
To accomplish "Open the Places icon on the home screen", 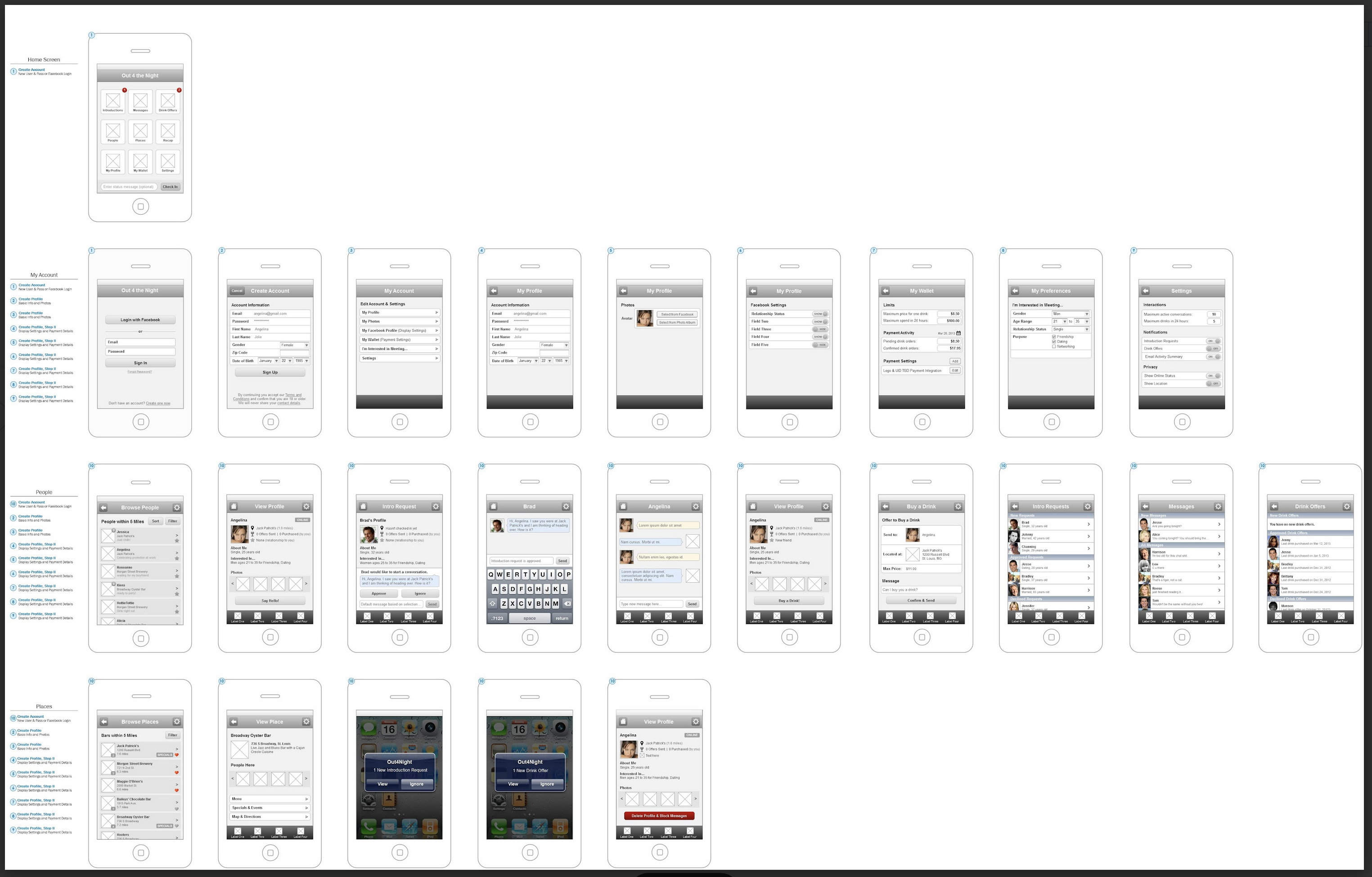I will [x=140, y=132].
